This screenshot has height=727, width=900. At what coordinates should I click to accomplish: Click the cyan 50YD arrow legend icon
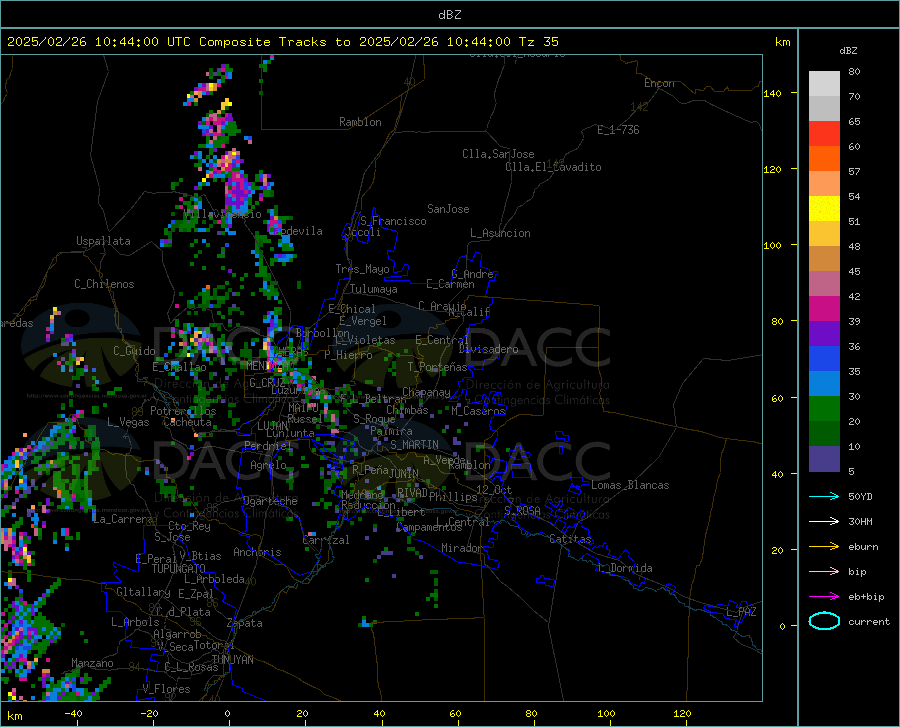tap(824, 496)
